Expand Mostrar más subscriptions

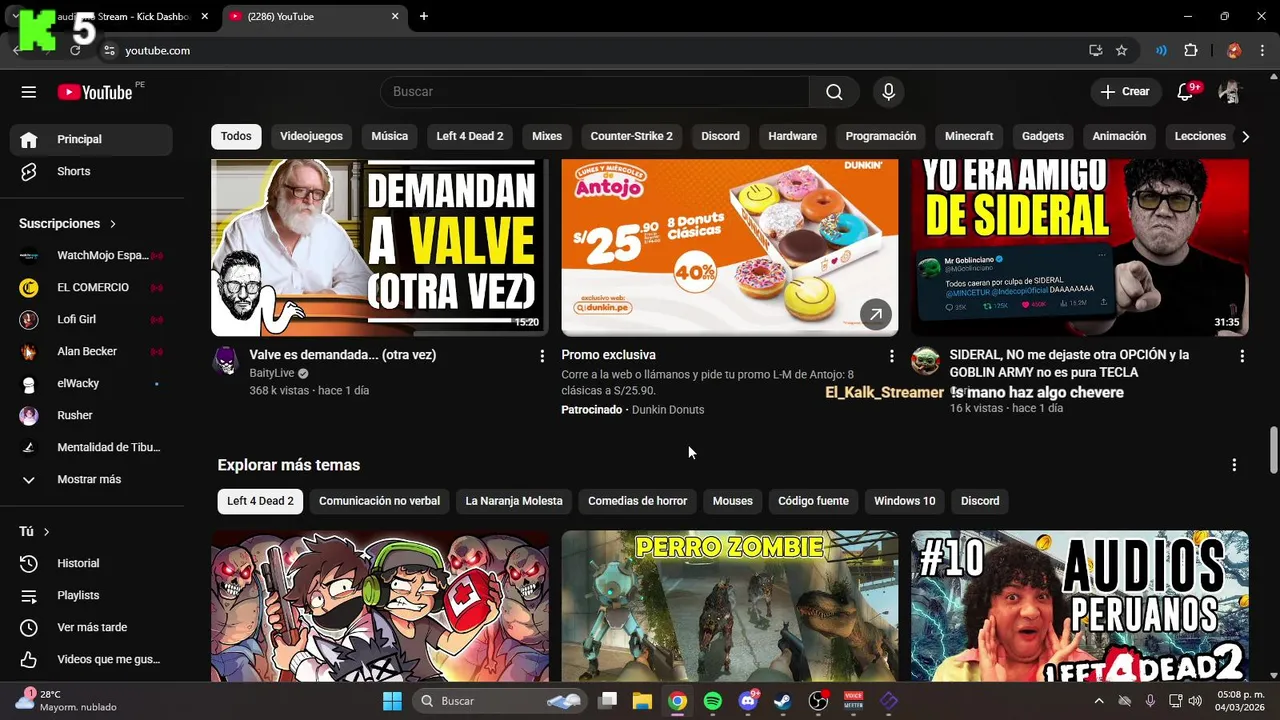91,479
